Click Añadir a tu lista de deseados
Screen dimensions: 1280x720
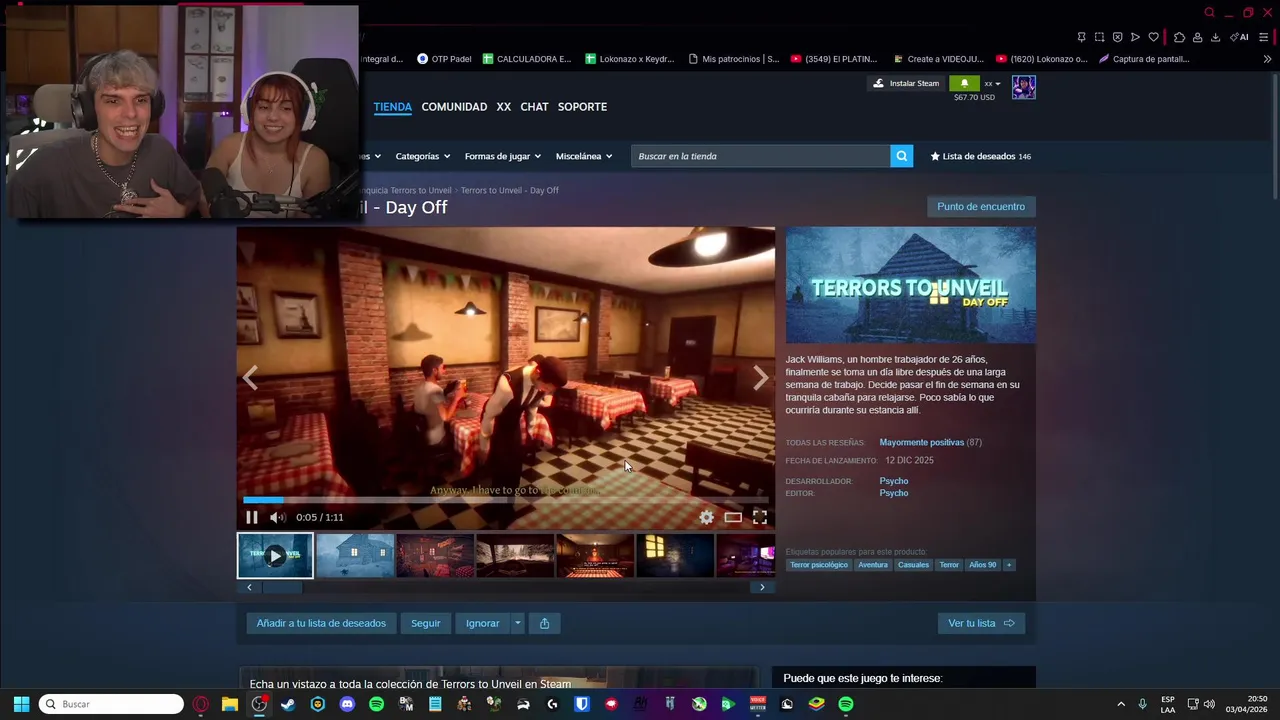[x=321, y=623]
